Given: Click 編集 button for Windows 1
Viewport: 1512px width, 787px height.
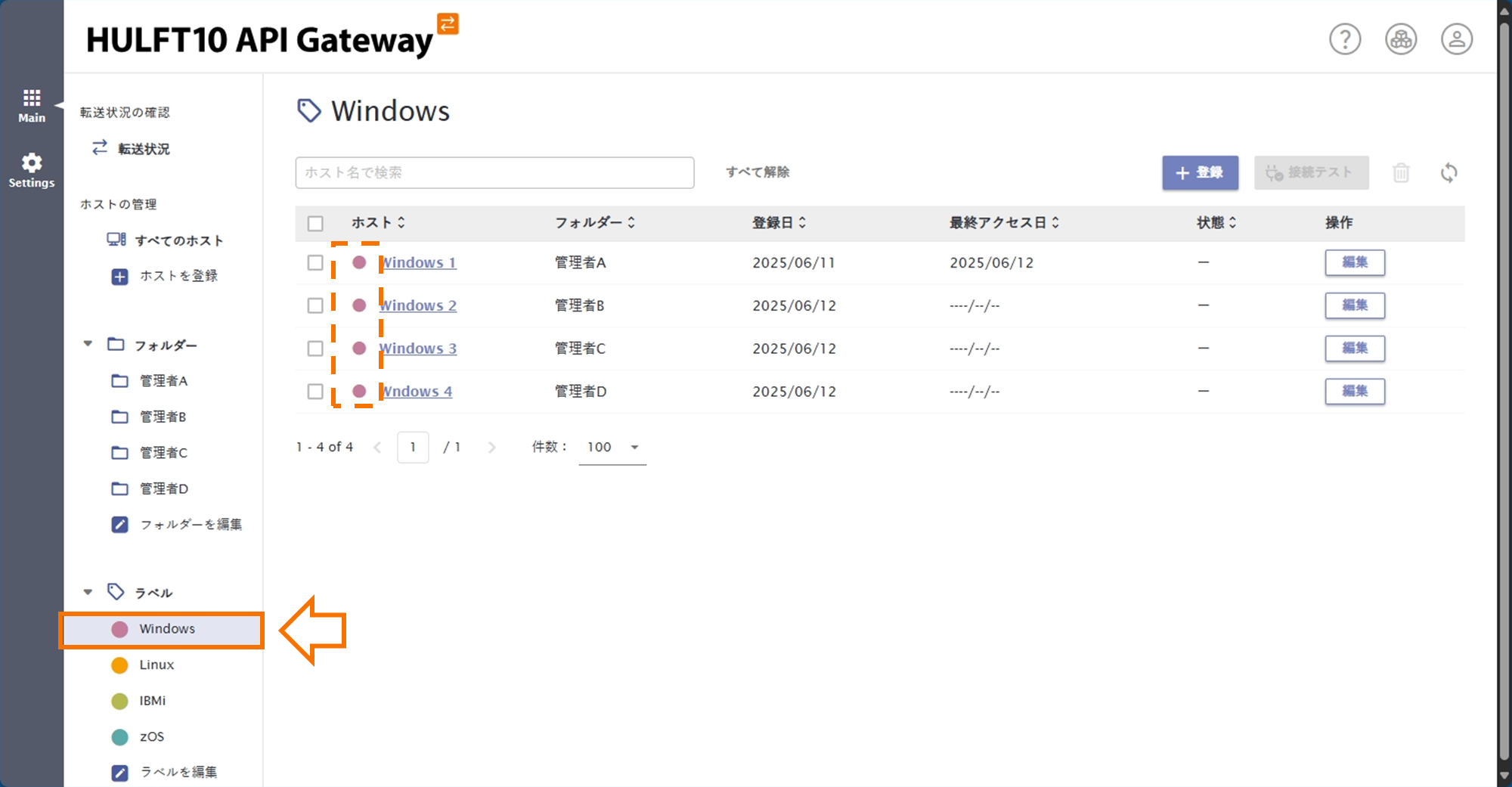Looking at the screenshot, I should pyautogui.click(x=1355, y=262).
